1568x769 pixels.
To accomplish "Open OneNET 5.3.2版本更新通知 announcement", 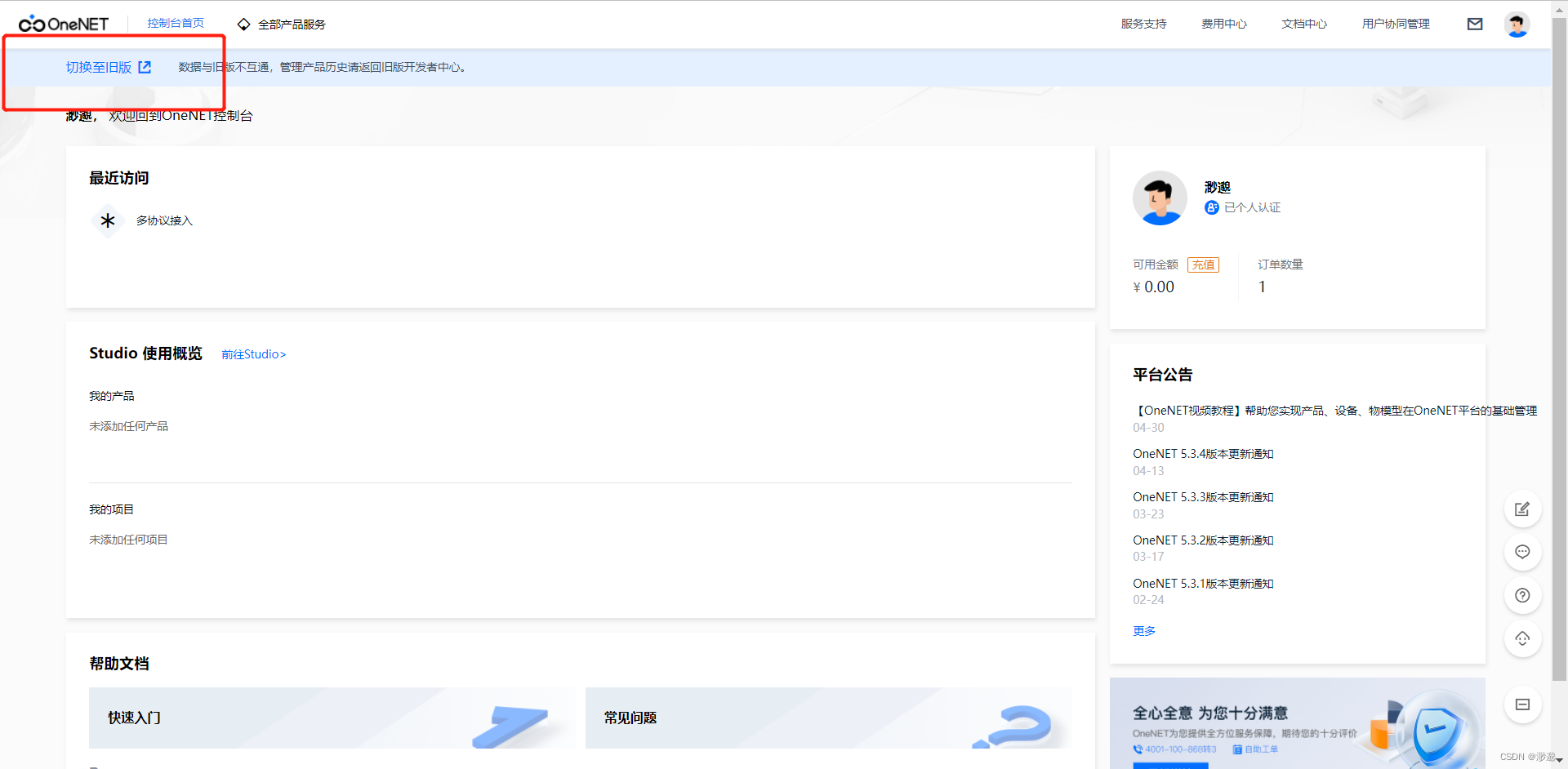I will pyautogui.click(x=1203, y=540).
